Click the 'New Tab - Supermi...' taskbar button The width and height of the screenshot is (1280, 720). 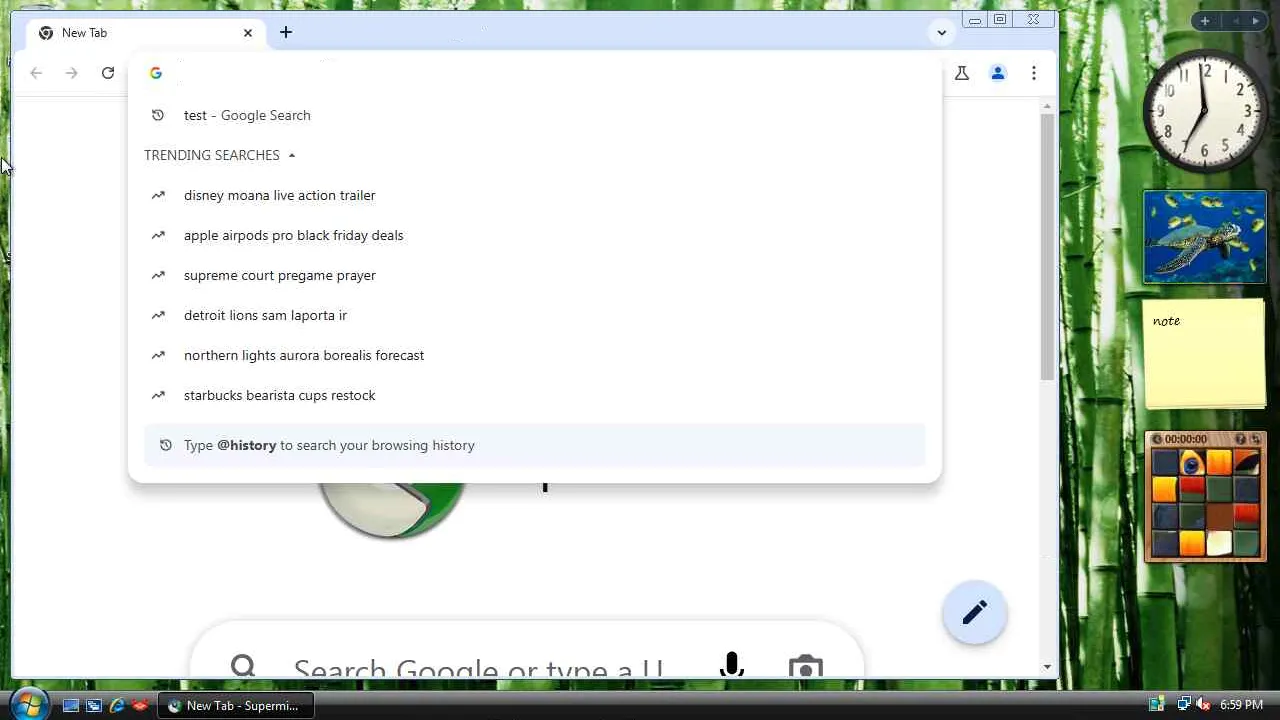[235, 705]
